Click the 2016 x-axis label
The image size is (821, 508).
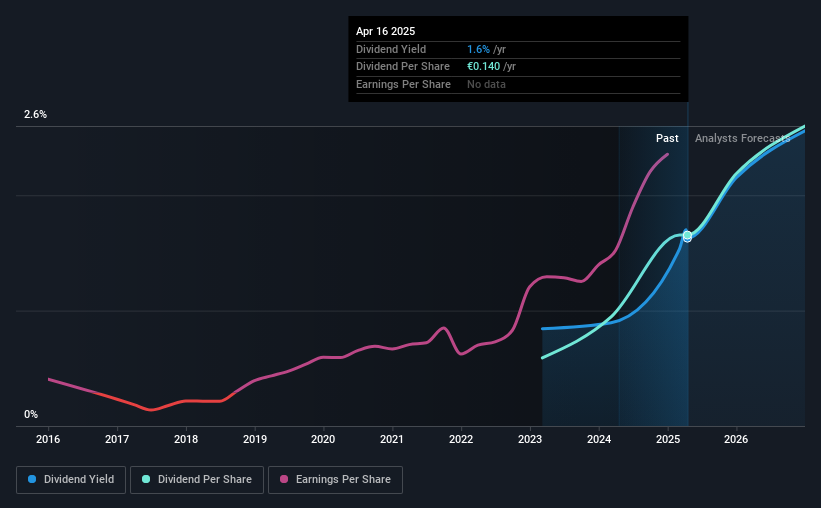point(48,439)
